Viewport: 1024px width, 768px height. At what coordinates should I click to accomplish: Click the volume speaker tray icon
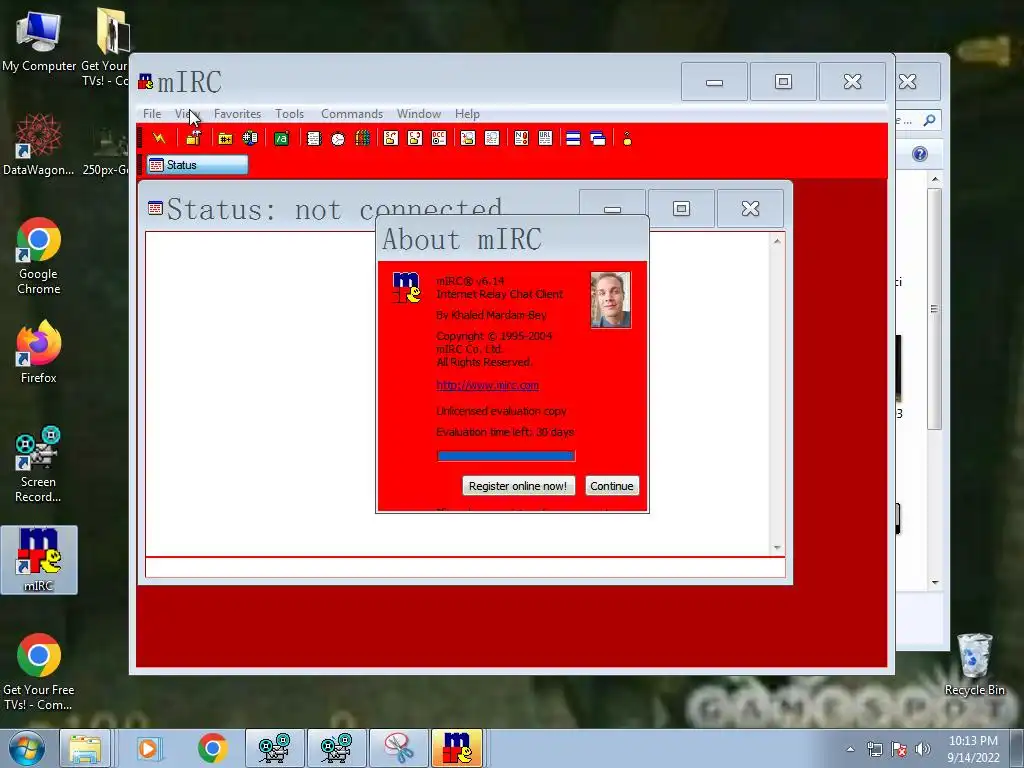pyautogui.click(x=923, y=749)
